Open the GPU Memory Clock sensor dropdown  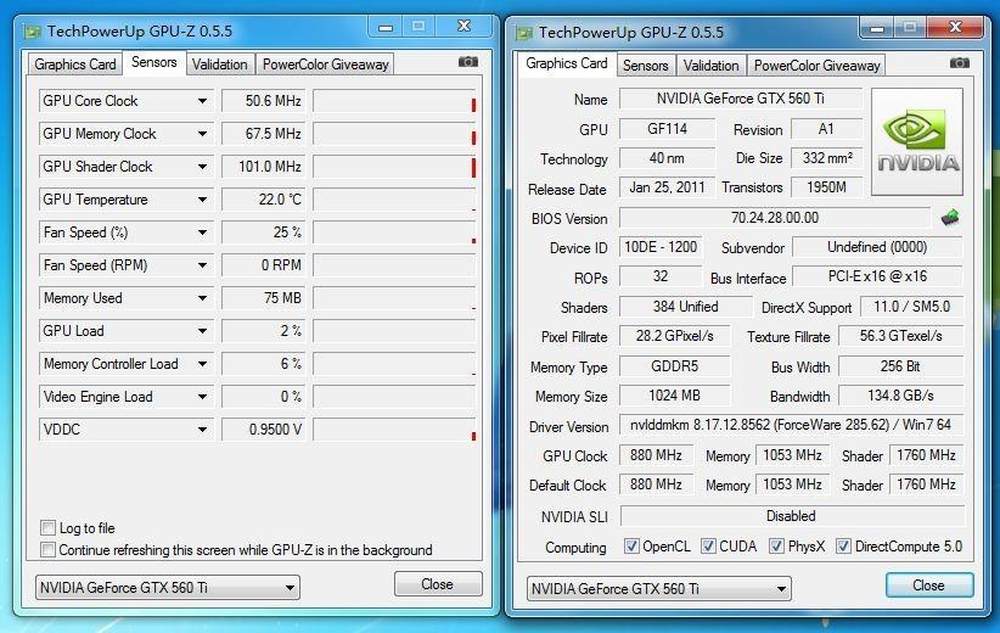point(202,134)
